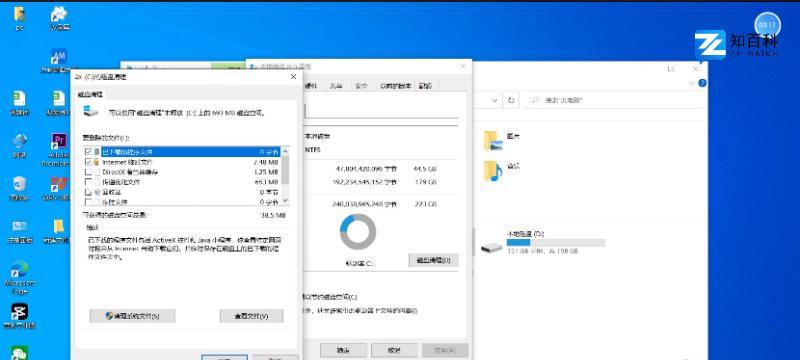Click the Apply (A) button in Properties

445,350
